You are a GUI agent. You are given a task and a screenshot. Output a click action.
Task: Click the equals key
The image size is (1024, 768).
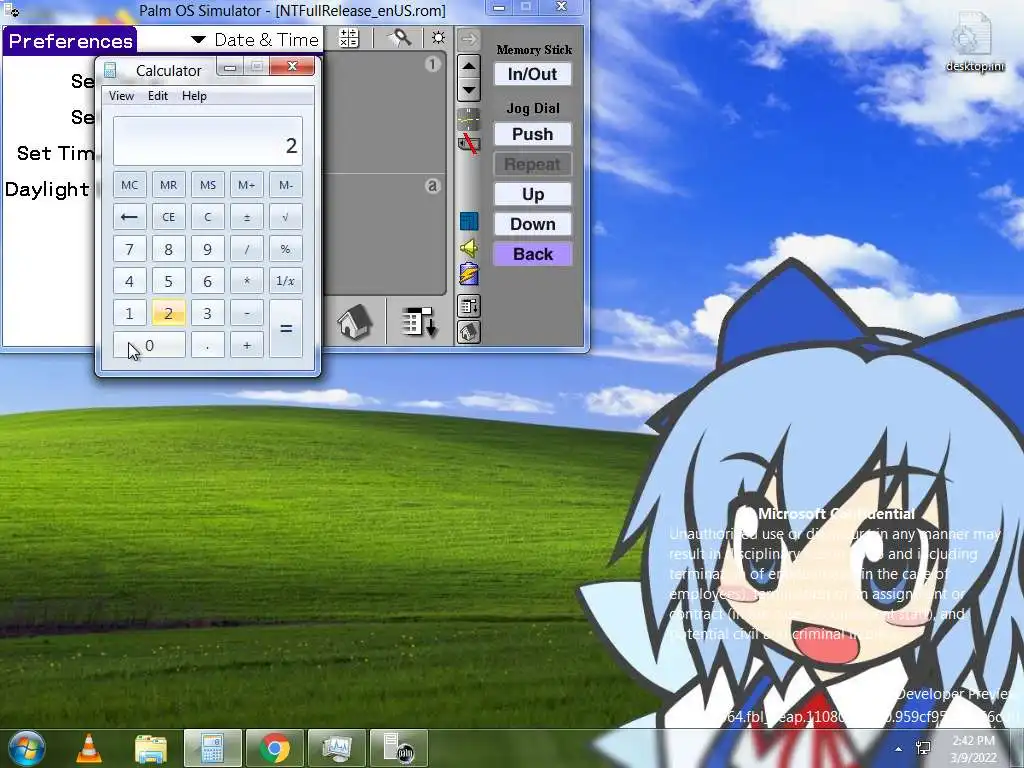click(286, 328)
